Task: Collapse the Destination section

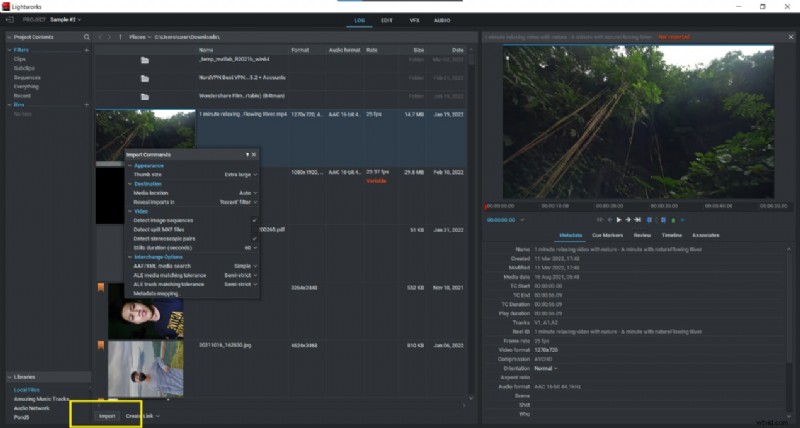Action: 130,184
